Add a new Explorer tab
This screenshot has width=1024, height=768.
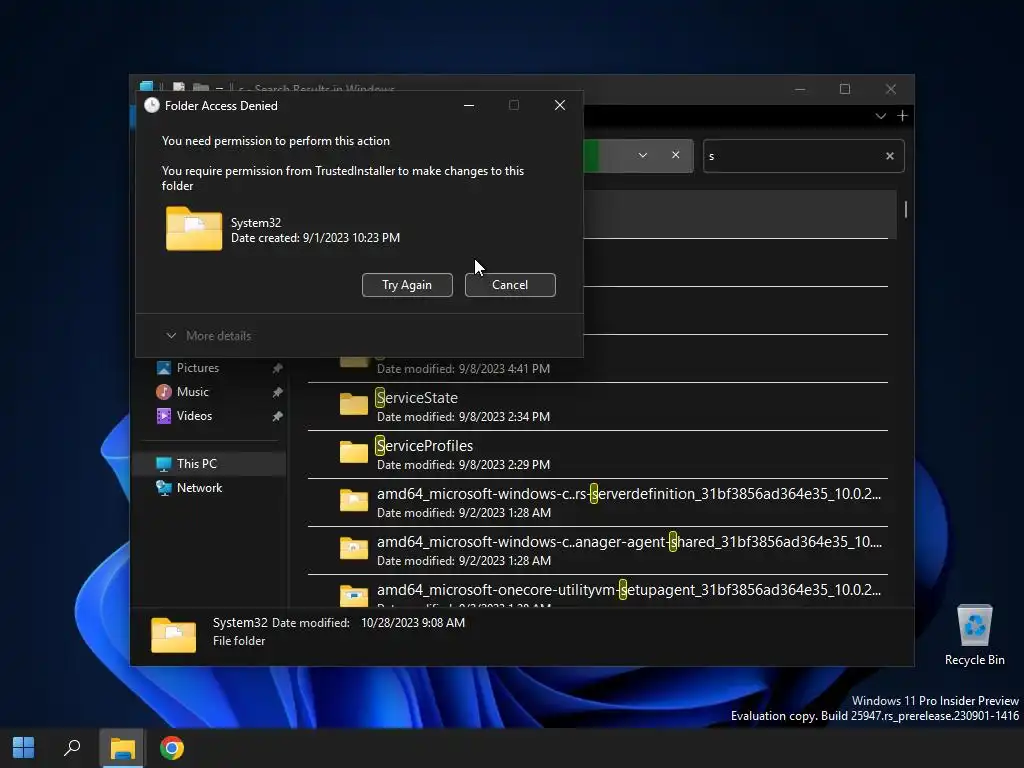903,116
